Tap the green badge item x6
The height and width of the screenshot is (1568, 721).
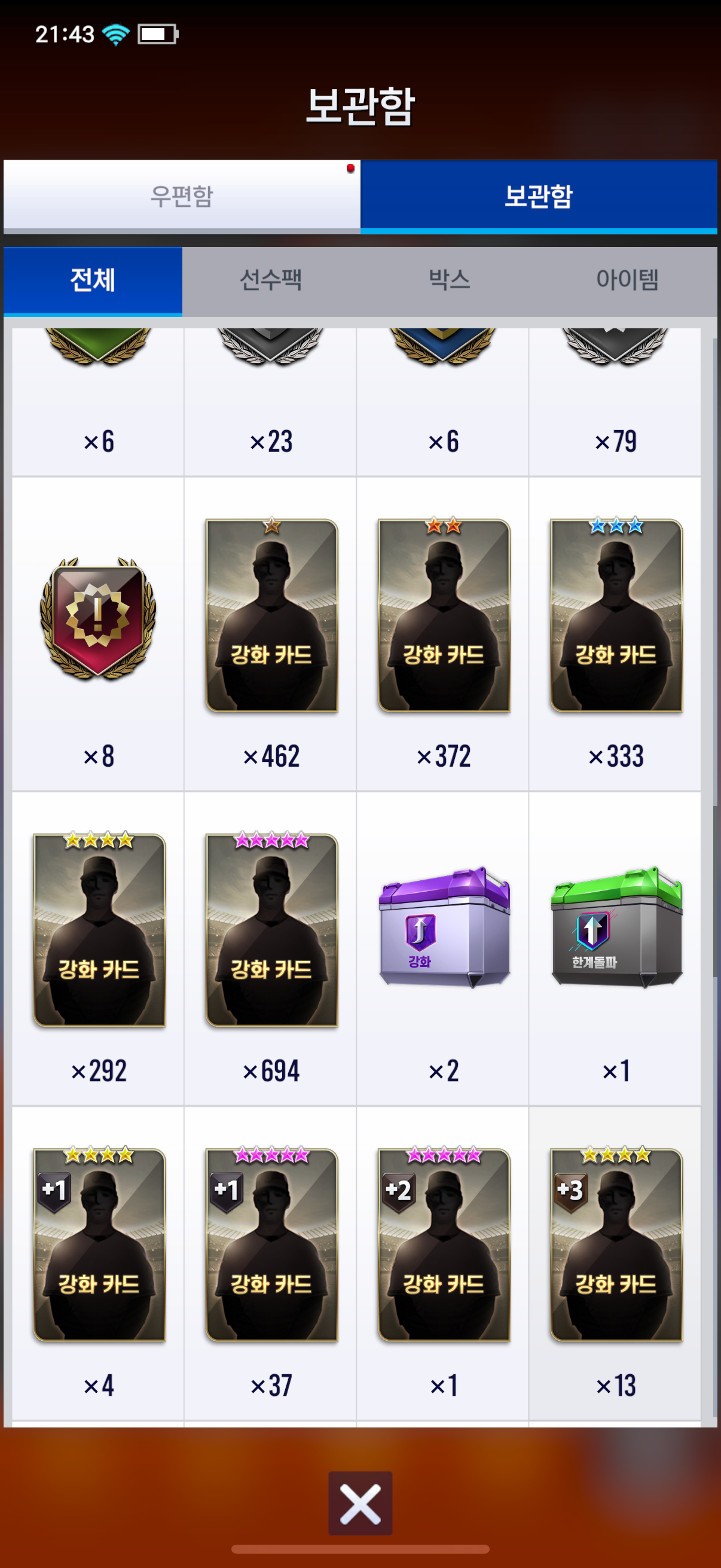tap(98, 402)
